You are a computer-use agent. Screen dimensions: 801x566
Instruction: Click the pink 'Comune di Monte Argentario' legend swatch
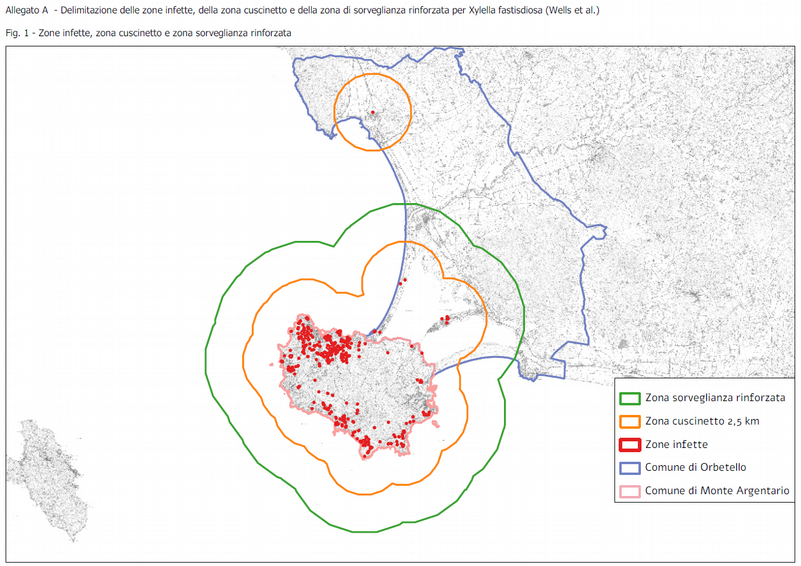630,491
